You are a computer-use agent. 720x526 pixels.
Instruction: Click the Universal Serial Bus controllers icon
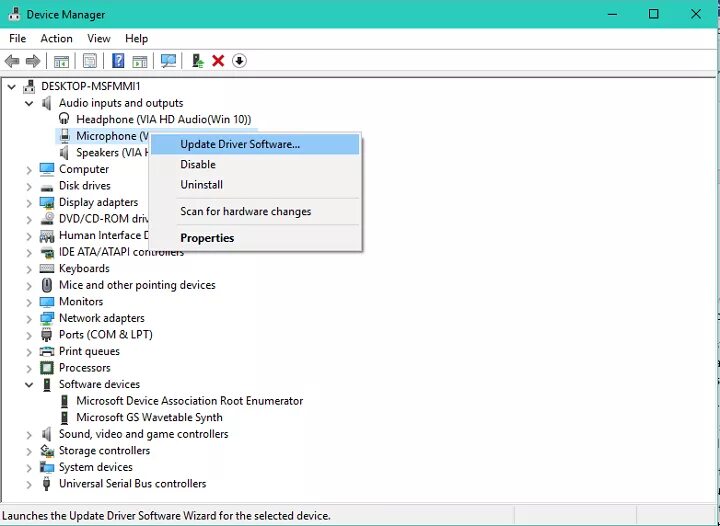click(46, 483)
